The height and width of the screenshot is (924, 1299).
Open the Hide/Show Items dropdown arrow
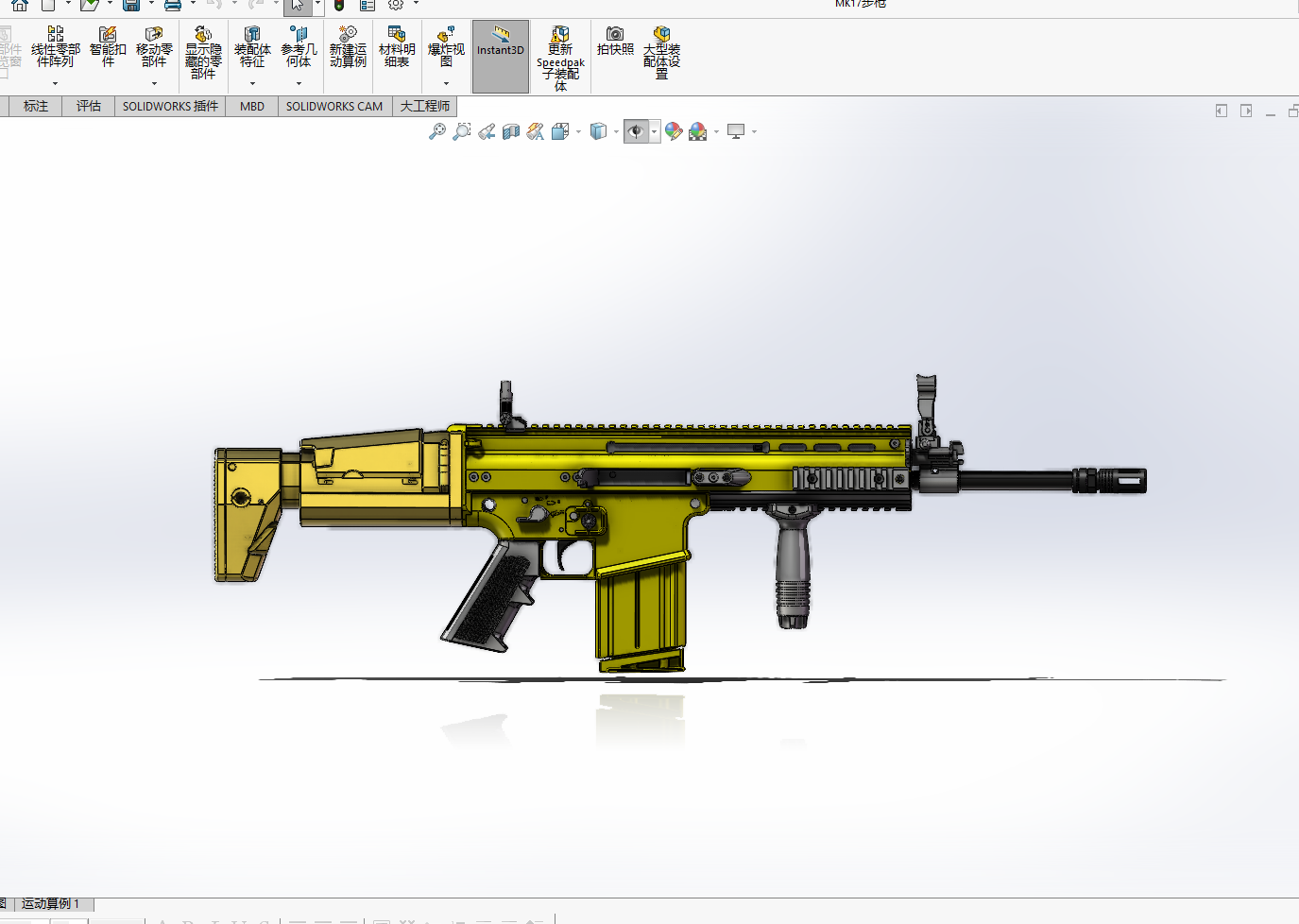click(655, 132)
